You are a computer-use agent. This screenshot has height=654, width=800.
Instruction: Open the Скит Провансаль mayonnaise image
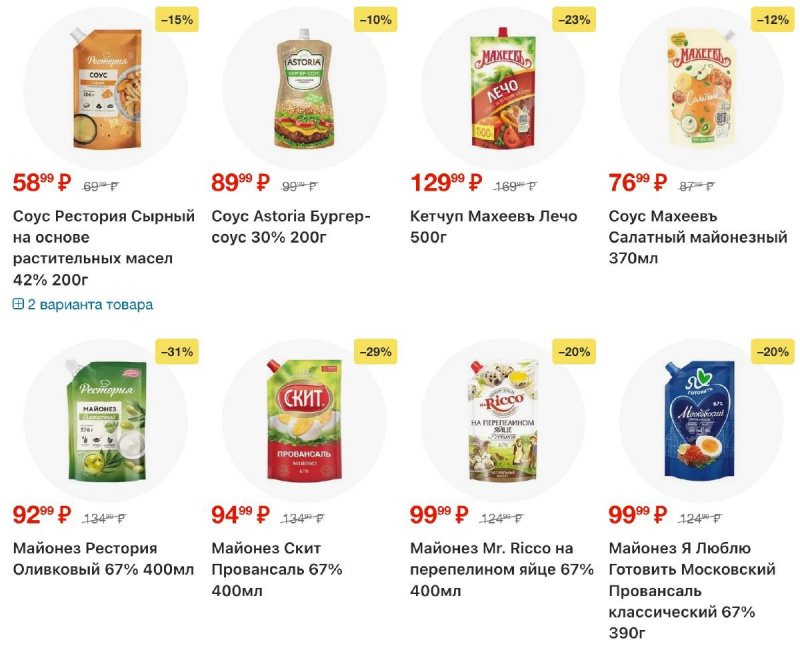point(304,419)
